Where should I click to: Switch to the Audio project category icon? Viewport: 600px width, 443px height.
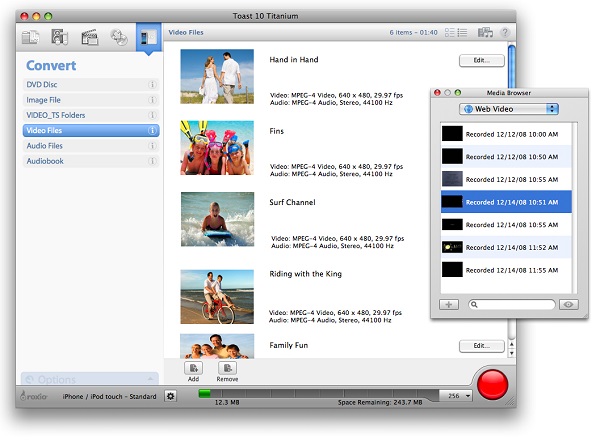point(60,38)
